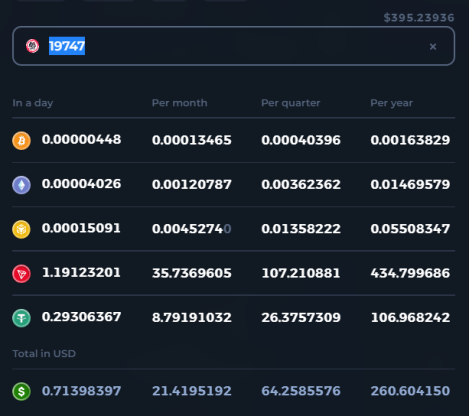This screenshot has height=416, width=469.
Task: Click the input field containing 19747
Action: pos(234,46)
